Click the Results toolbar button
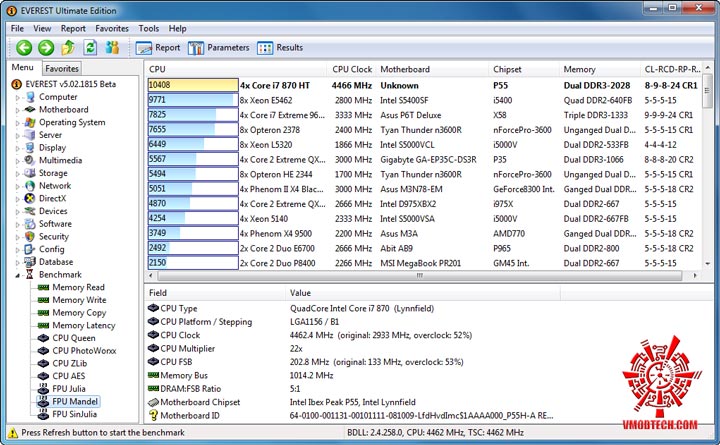 coord(280,48)
